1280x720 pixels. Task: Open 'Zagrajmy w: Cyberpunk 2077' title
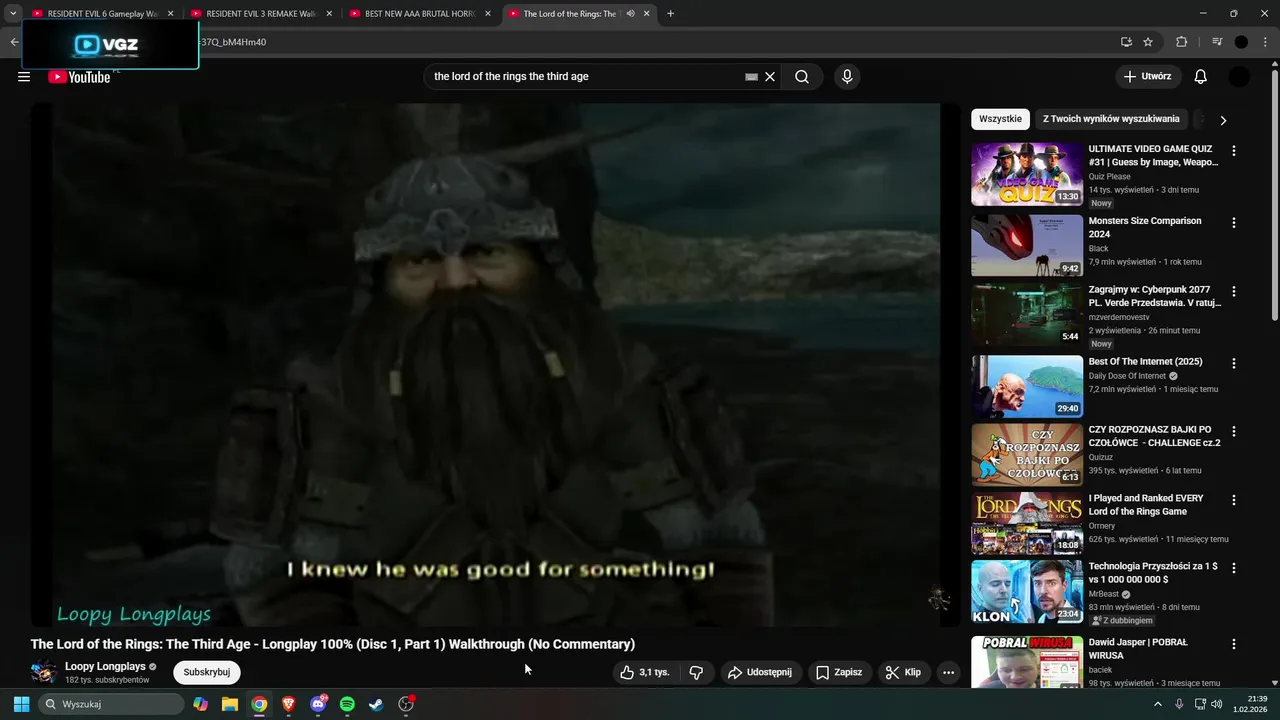point(1154,296)
